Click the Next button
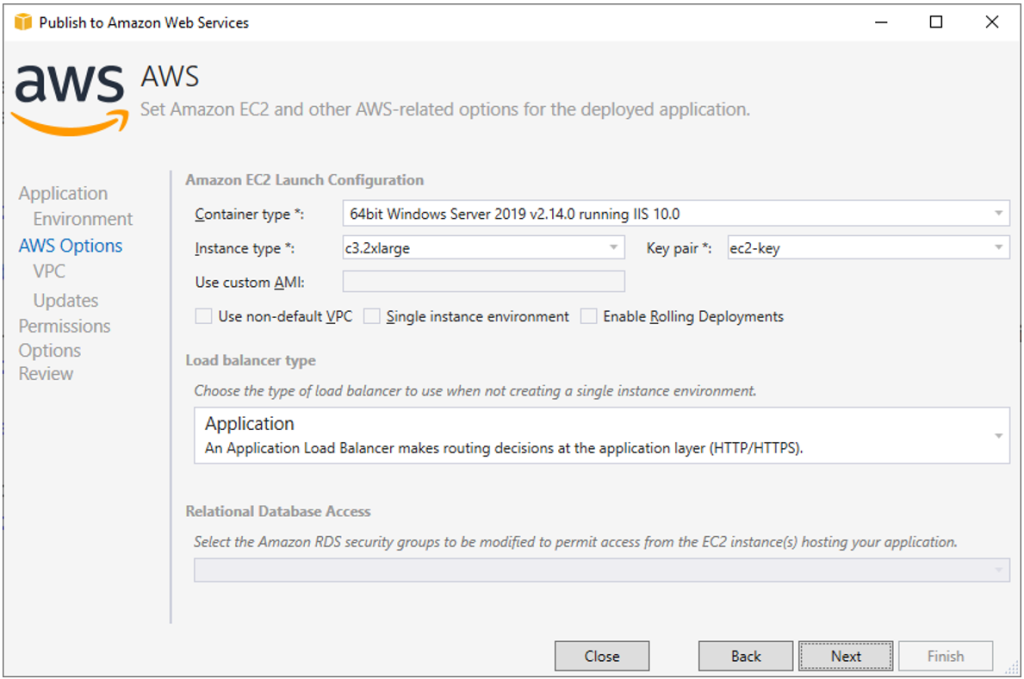Viewport: 1024px width, 679px height. (x=845, y=656)
